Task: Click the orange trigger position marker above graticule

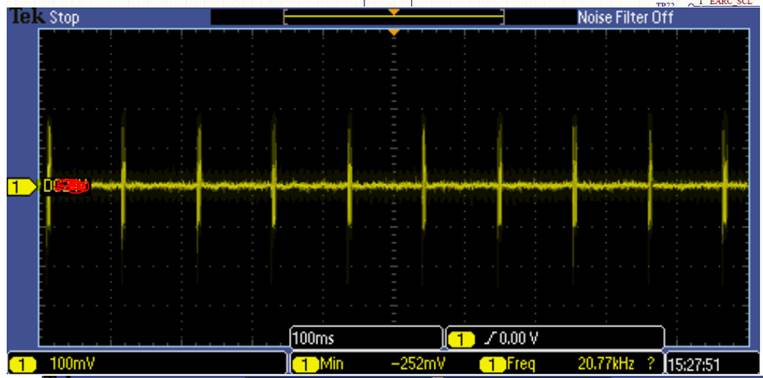Action: click(394, 33)
